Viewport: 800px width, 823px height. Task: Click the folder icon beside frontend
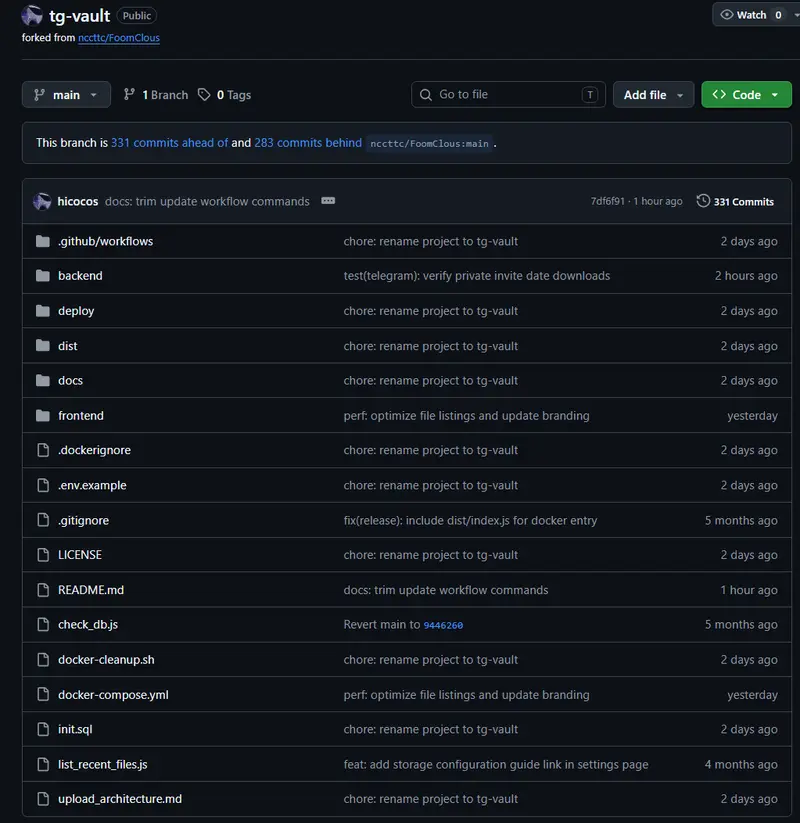(x=43, y=416)
